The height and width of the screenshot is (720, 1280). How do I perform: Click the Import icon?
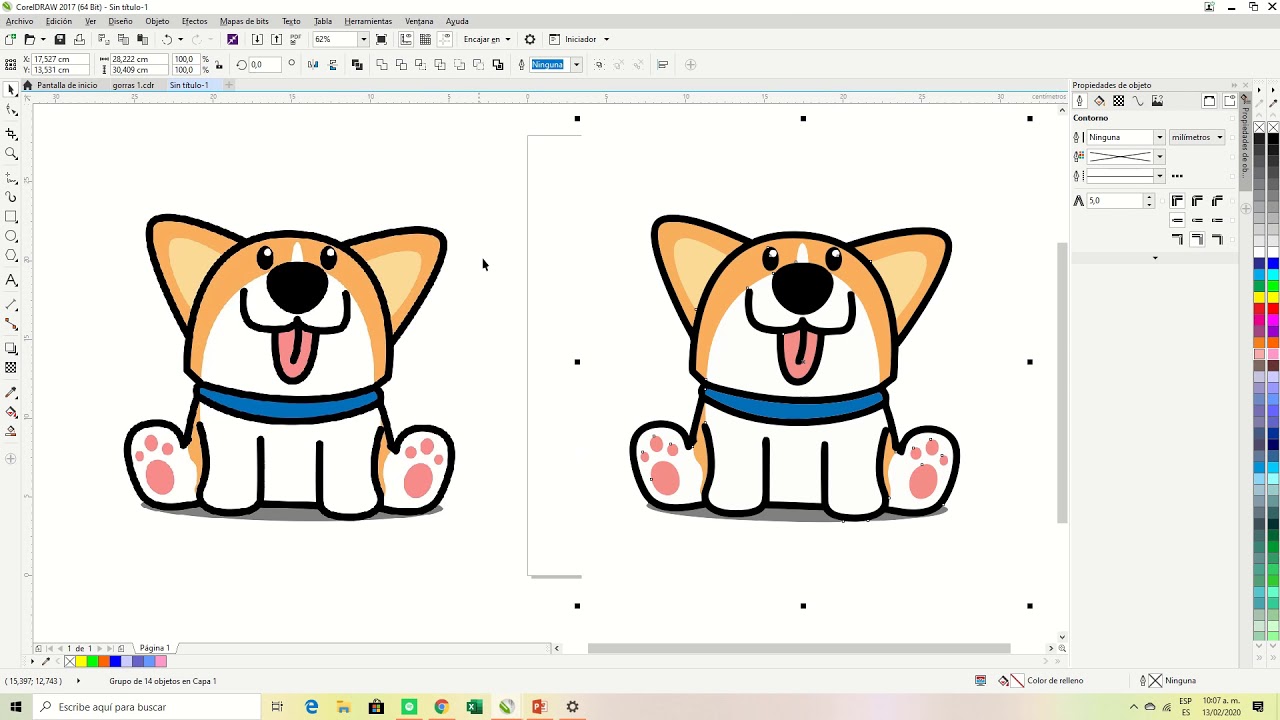tap(257, 39)
